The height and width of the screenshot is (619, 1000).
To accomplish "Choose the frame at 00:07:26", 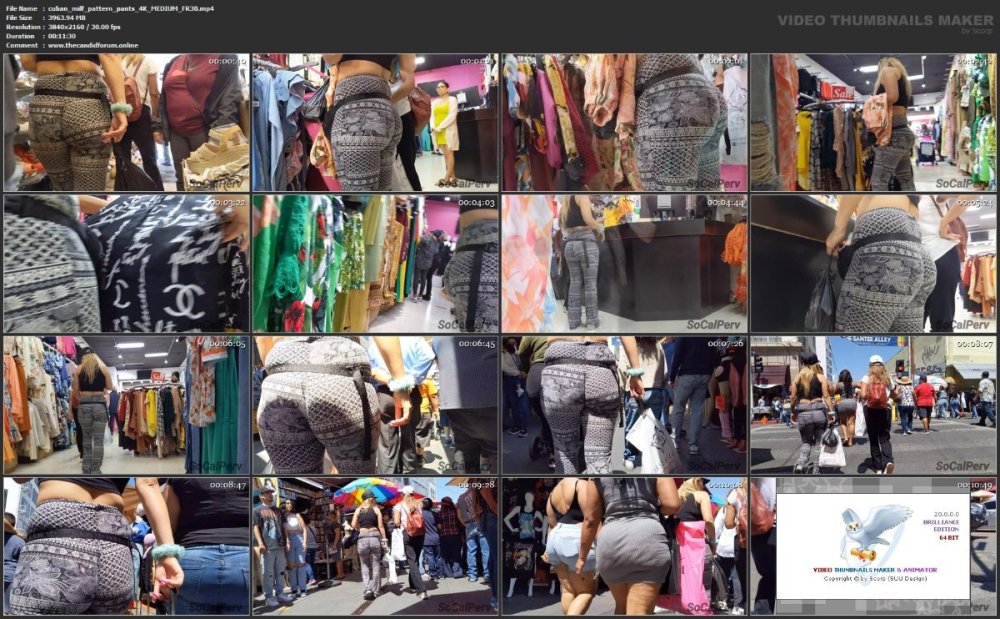I will [x=624, y=405].
